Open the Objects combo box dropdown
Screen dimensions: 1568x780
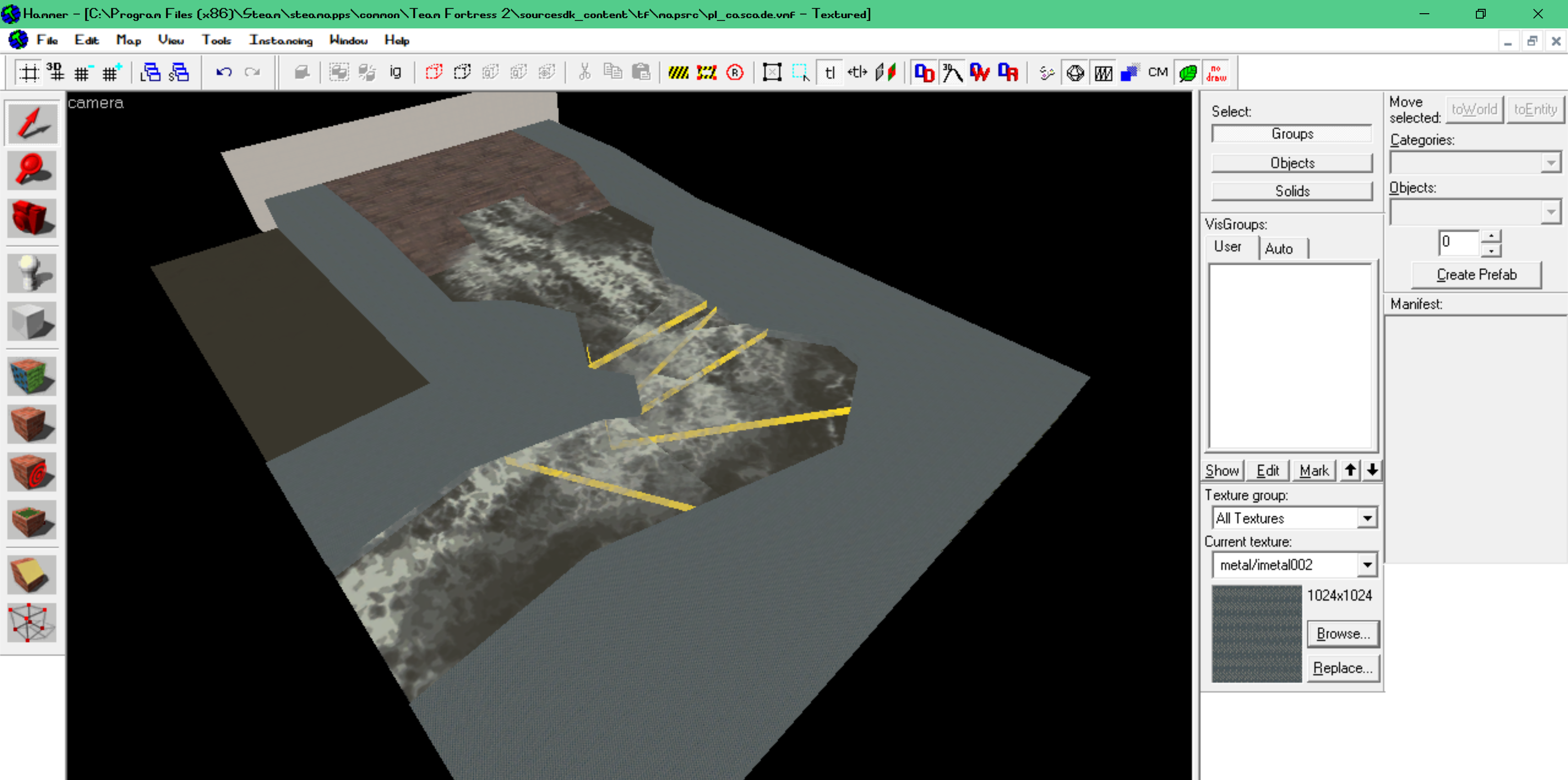(1551, 212)
